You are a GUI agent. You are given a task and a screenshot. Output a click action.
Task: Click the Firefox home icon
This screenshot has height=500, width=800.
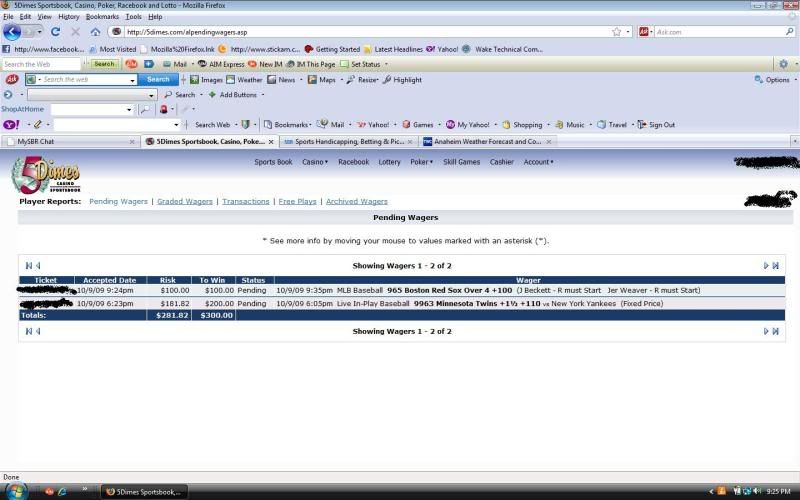coord(95,32)
